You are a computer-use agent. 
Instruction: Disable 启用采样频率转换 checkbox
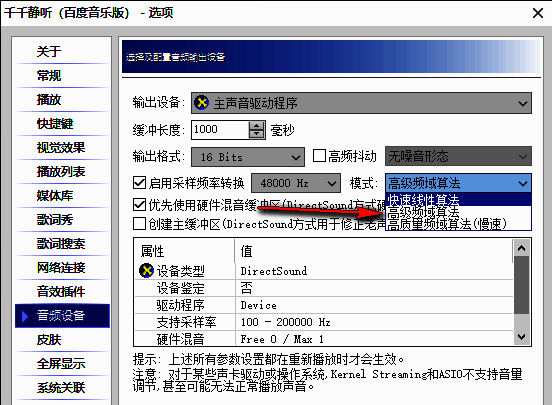139,183
